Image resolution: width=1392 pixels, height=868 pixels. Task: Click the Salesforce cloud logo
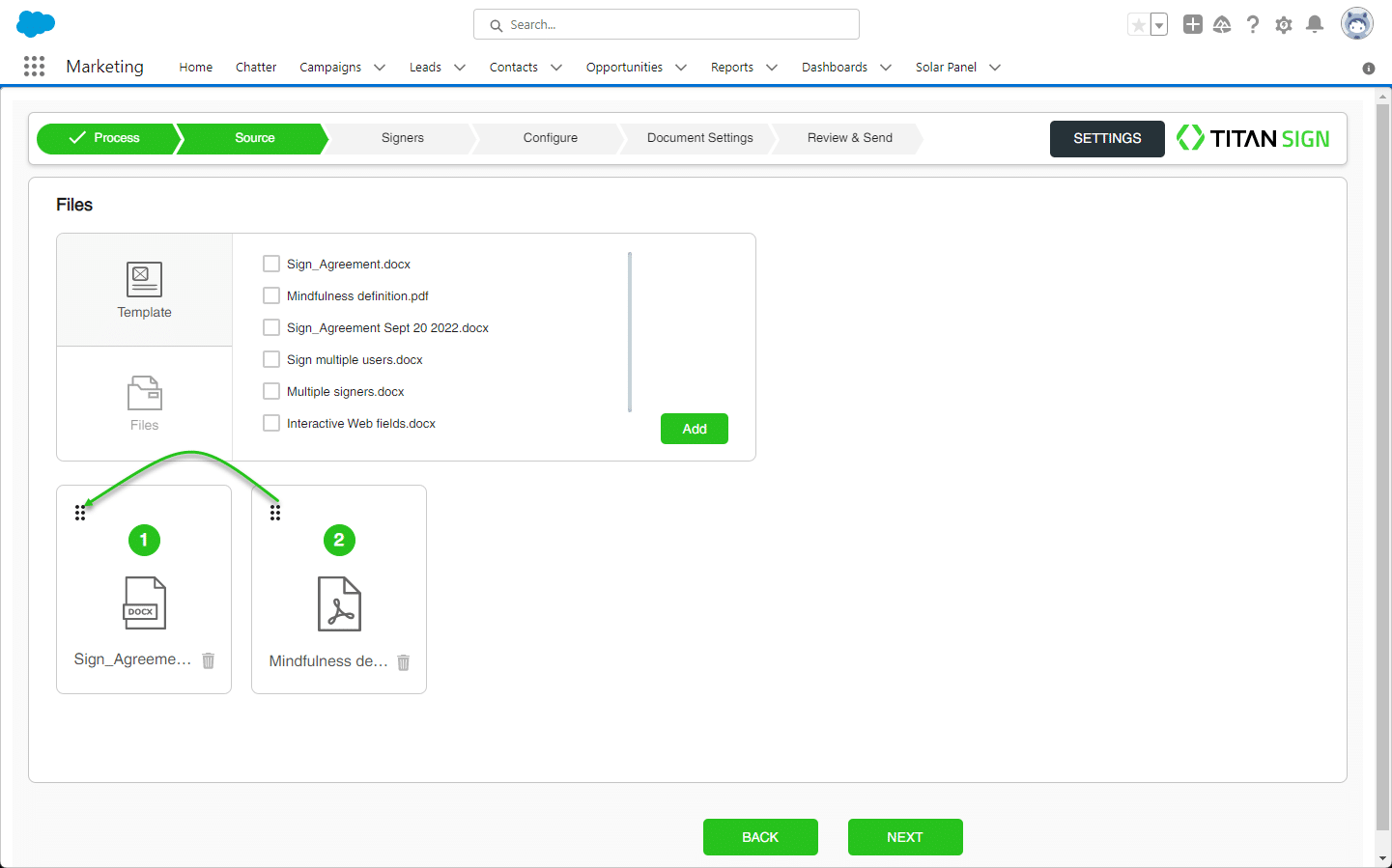pos(36,24)
